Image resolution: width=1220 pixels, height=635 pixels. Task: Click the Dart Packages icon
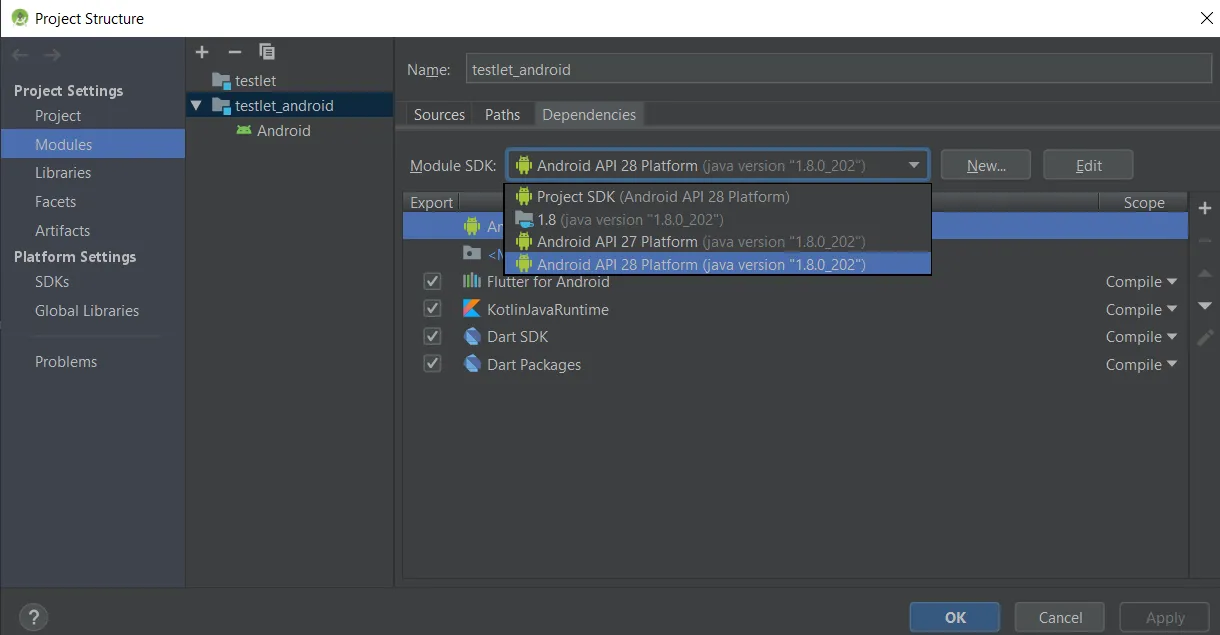click(472, 364)
